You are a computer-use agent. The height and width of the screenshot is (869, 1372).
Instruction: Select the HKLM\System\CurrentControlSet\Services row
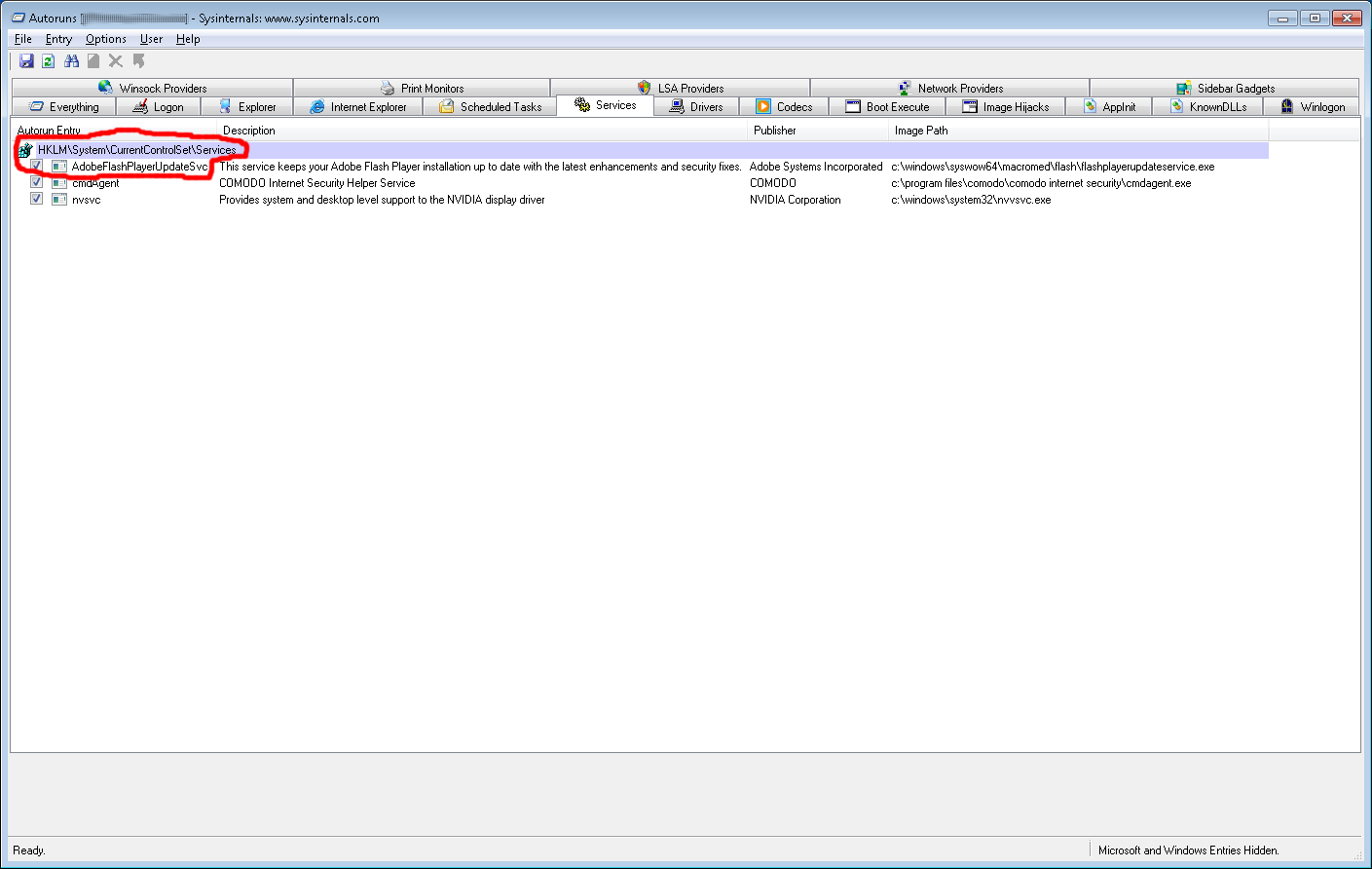(641, 150)
